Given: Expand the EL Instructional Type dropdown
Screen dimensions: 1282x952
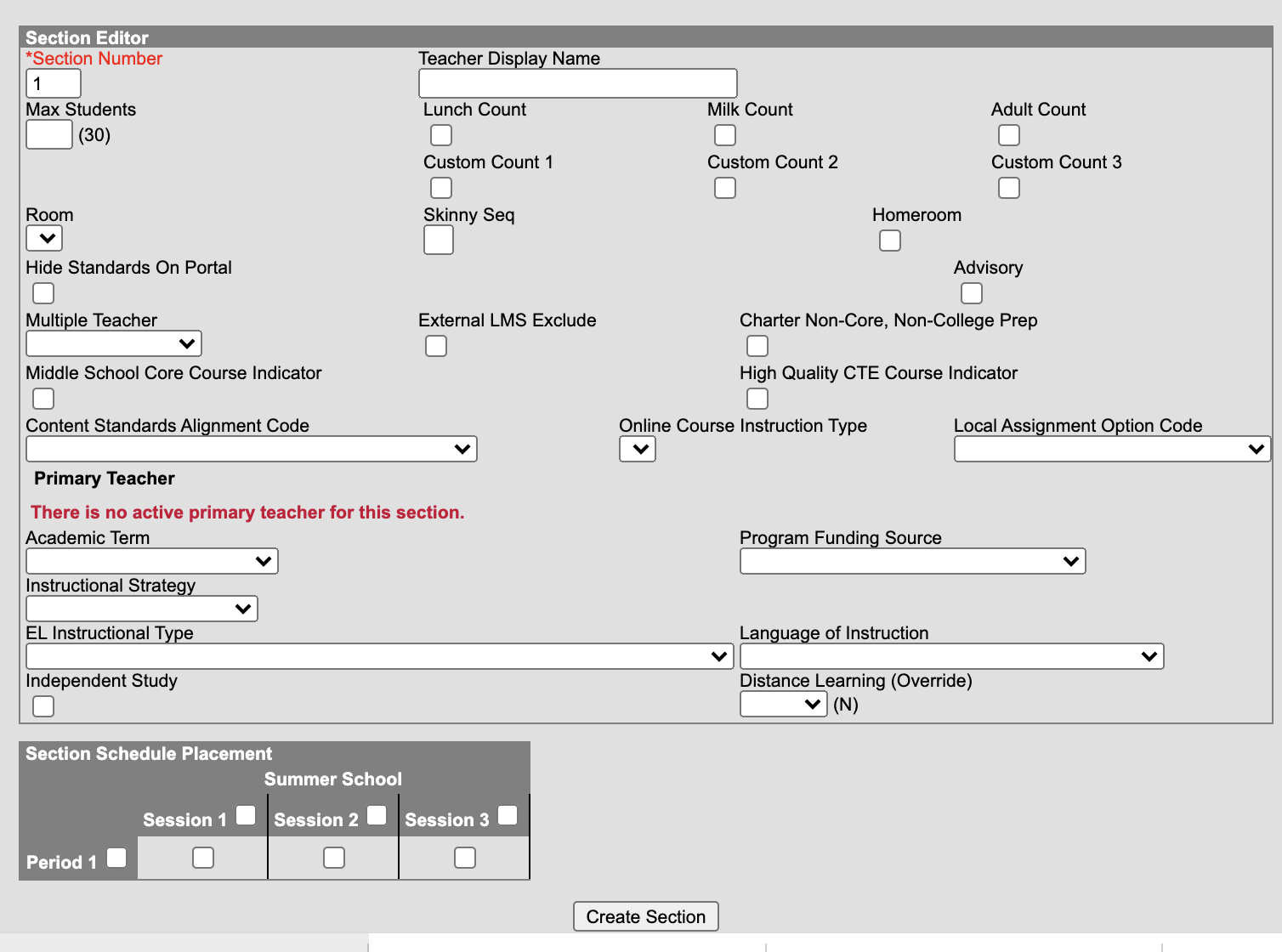Looking at the screenshot, I should (380, 656).
